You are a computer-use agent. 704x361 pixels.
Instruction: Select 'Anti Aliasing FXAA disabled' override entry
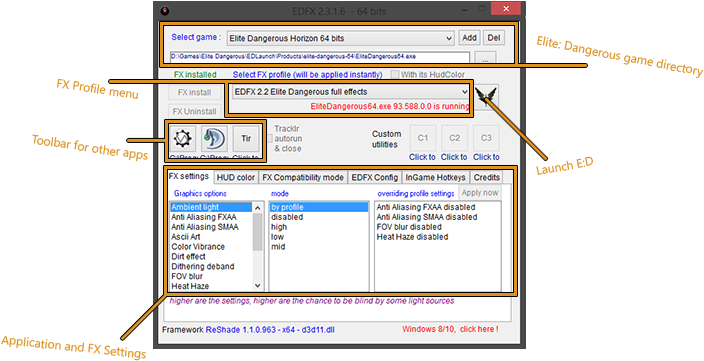(x=438, y=207)
